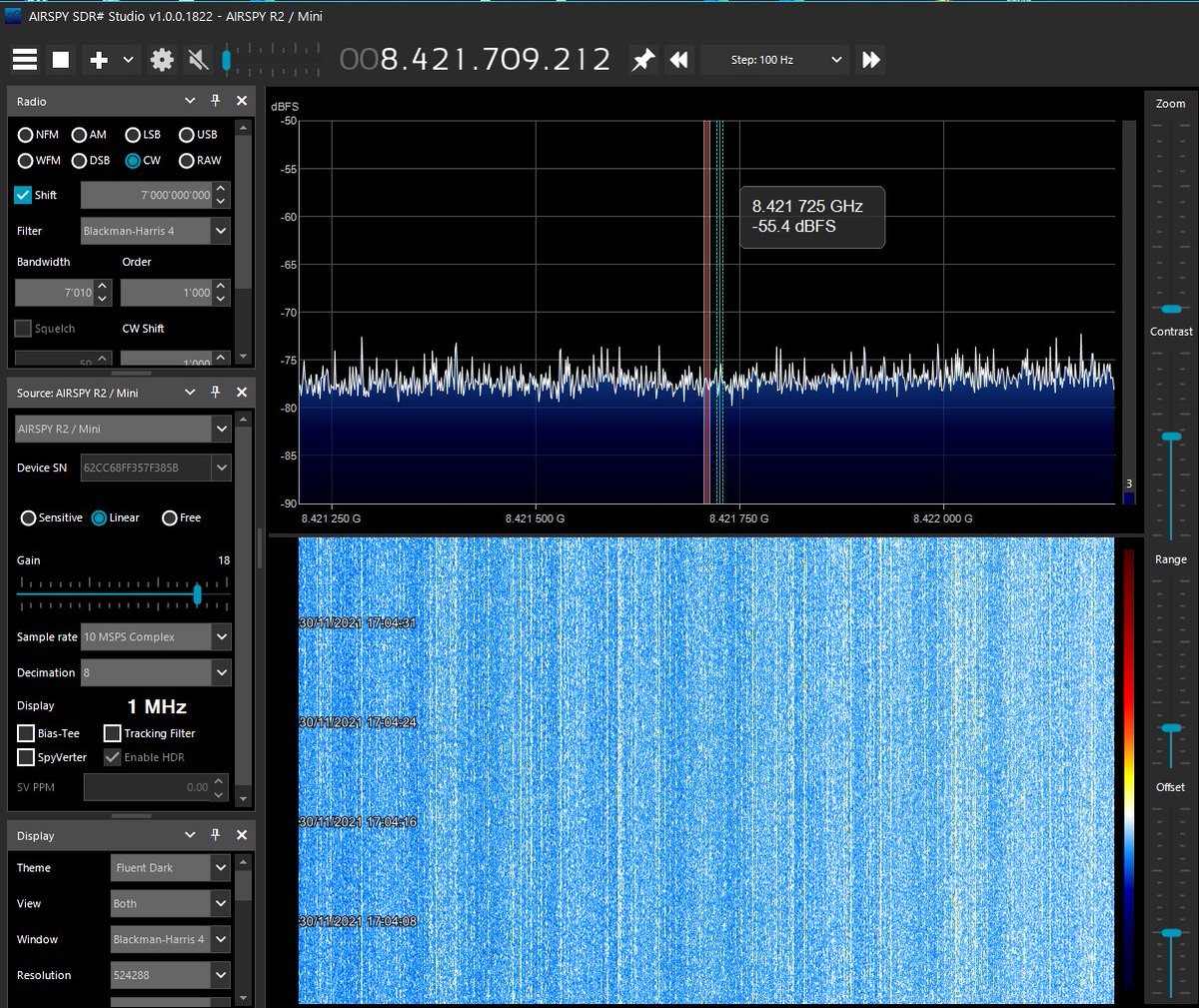Open the Resolution 524288 dropdown
This screenshot has width=1199, height=1008.
click(170, 975)
